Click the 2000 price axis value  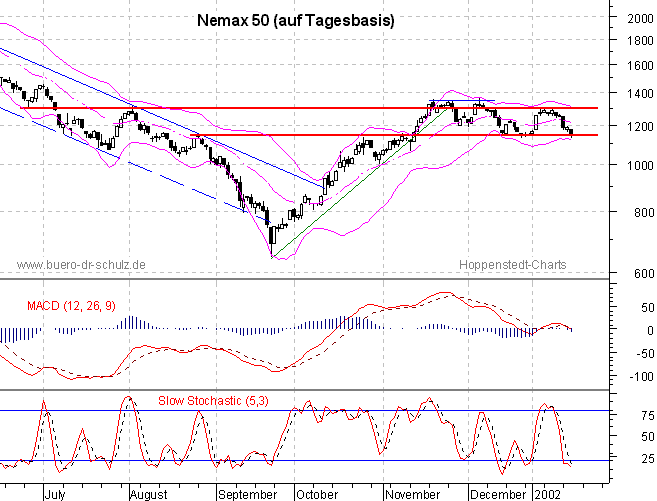(x=640, y=19)
